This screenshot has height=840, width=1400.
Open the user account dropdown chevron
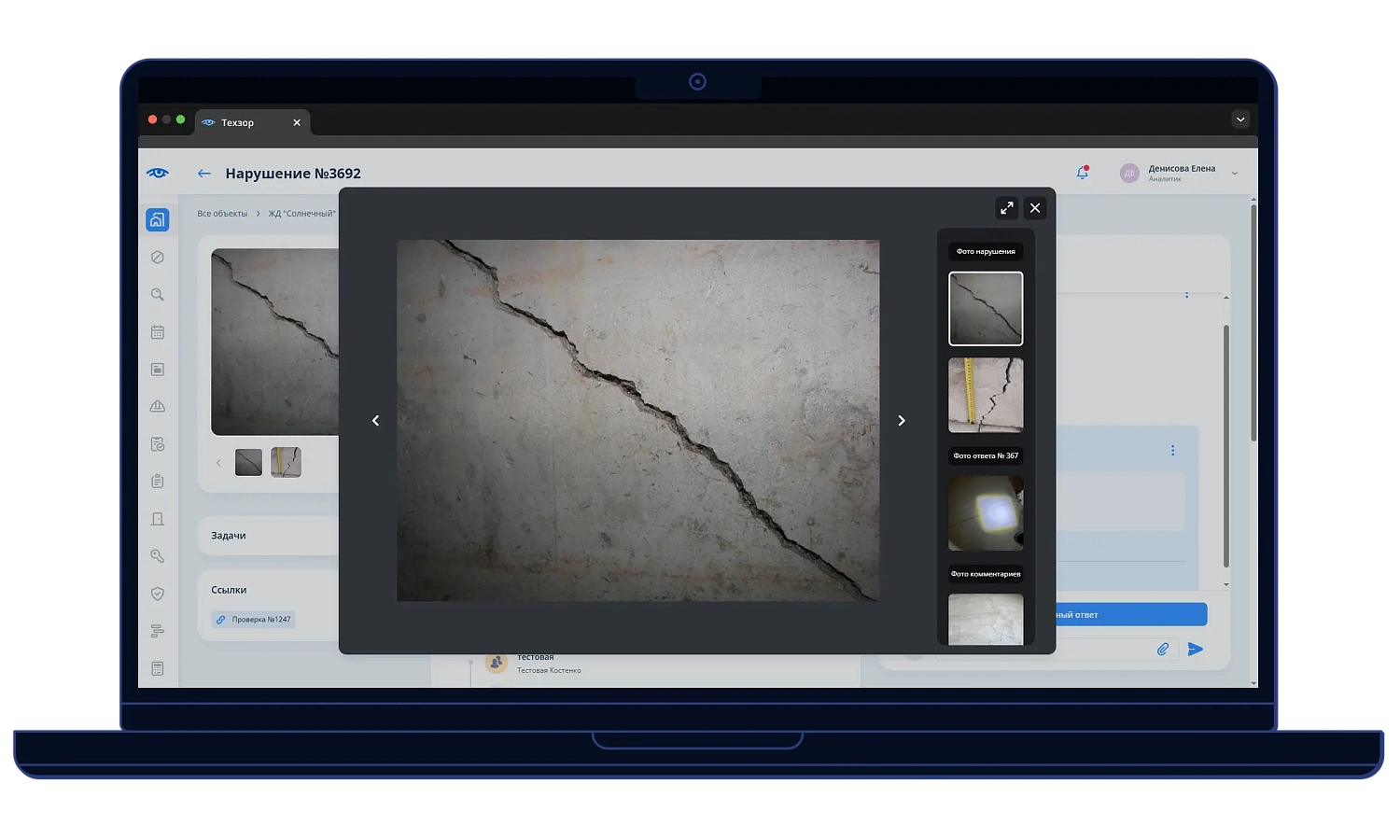pos(1235,174)
